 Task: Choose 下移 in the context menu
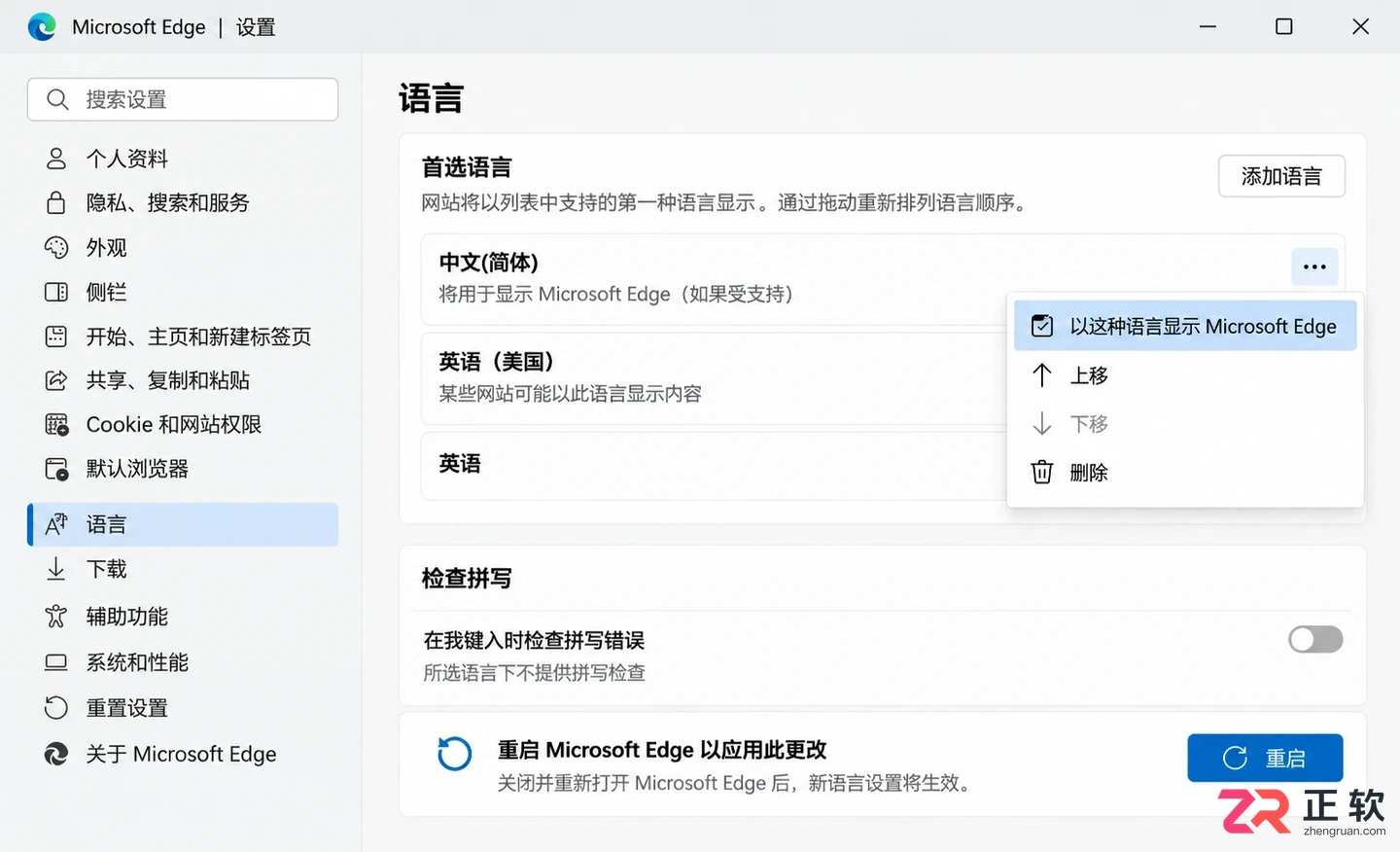click(1185, 423)
